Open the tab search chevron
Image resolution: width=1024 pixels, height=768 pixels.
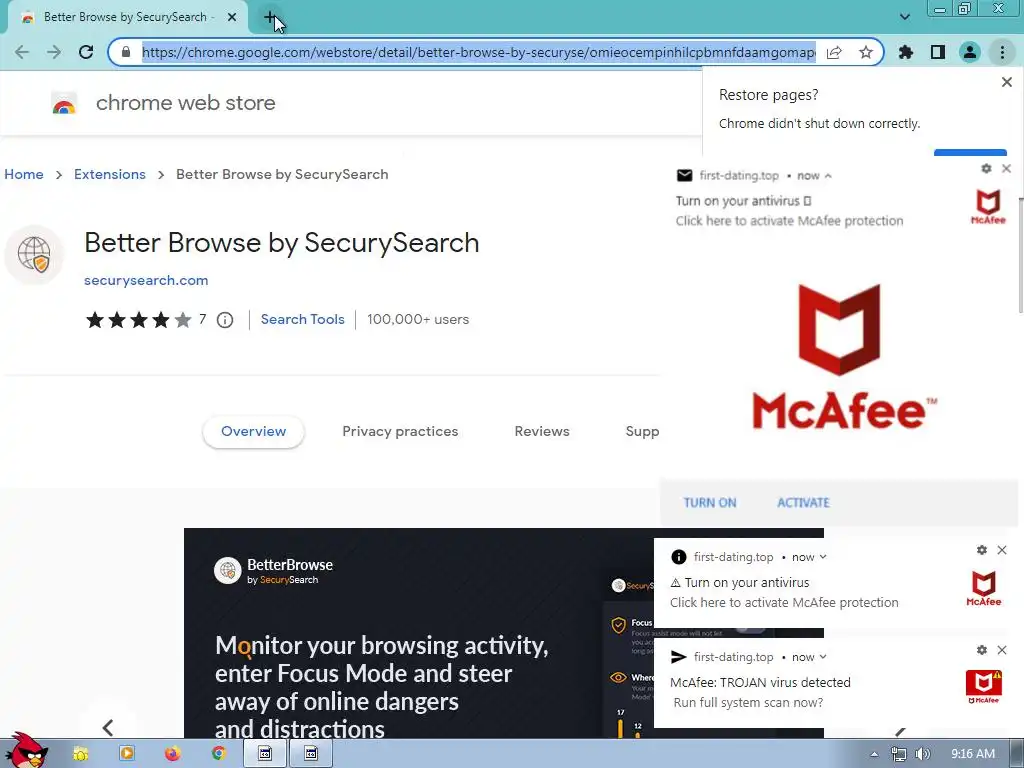(904, 17)
